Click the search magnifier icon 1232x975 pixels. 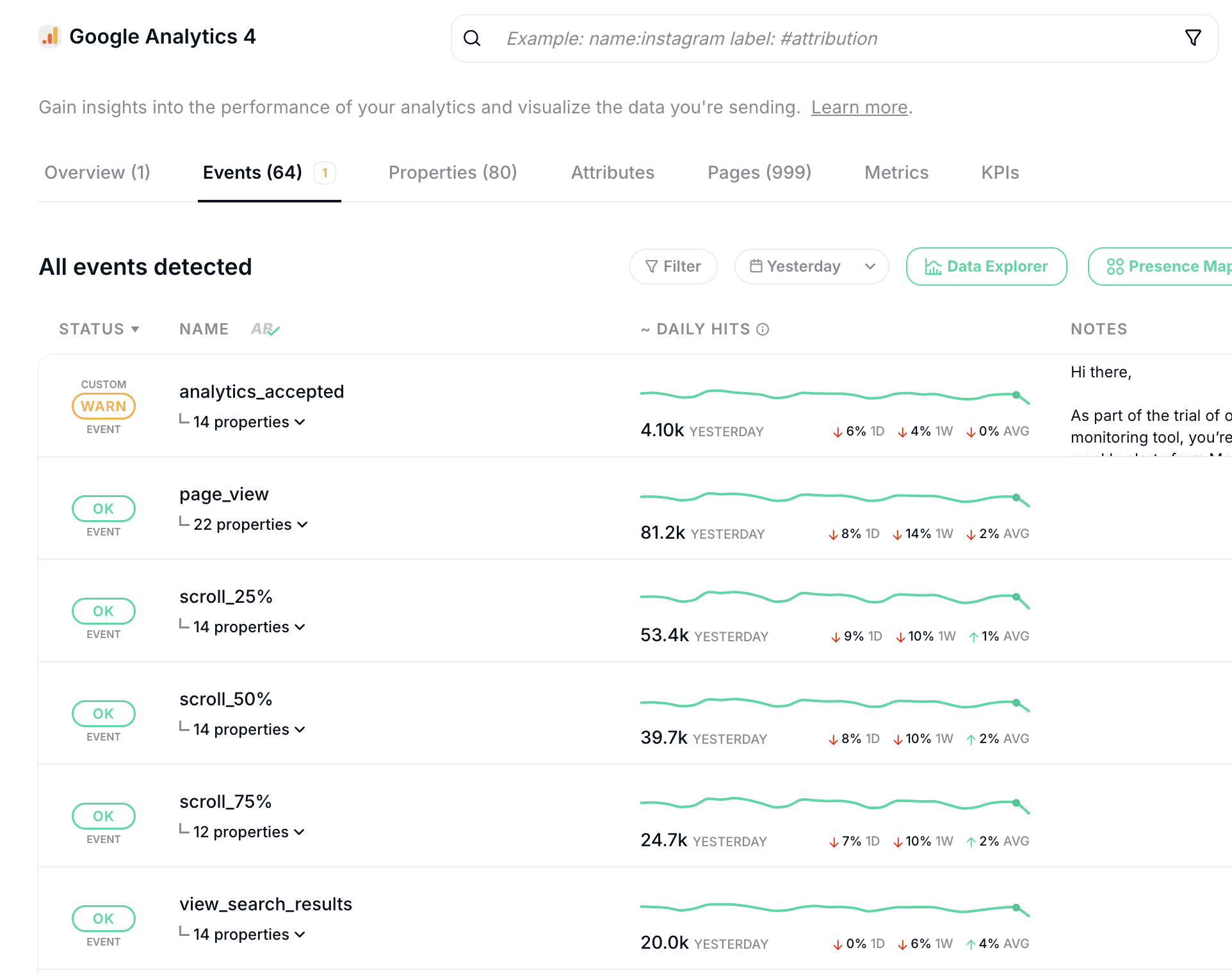point(472,38)
